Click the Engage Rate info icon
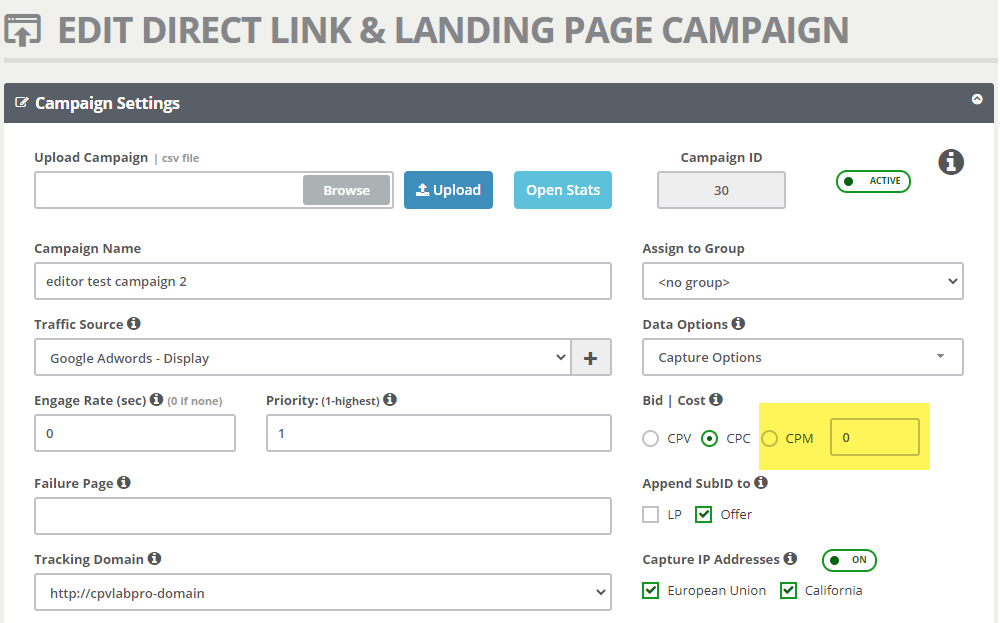The height and width of the screenshot is (623, 1000). 156,400
